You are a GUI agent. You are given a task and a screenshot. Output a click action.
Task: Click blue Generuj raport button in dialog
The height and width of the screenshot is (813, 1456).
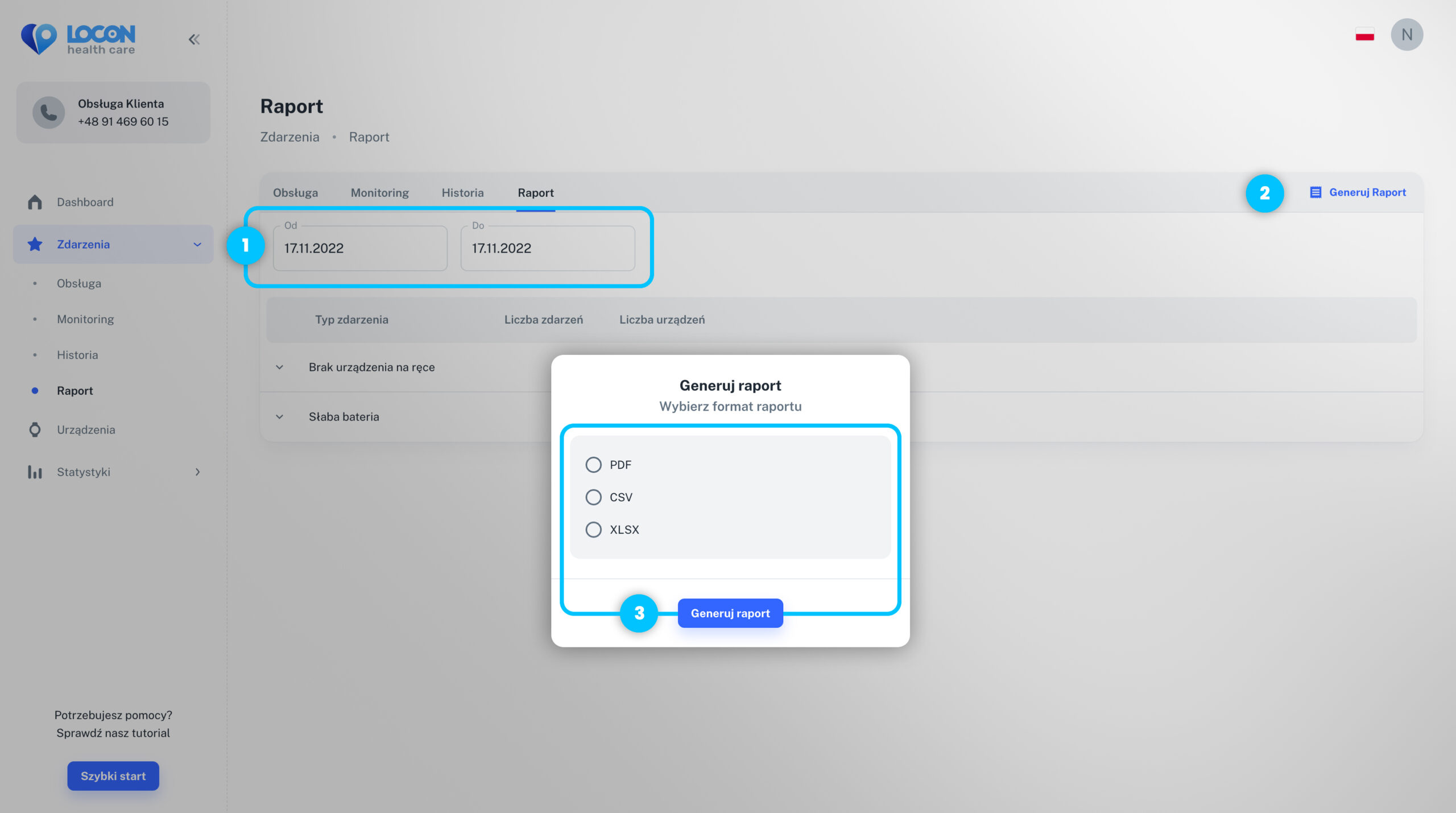[x=730, y=613]
